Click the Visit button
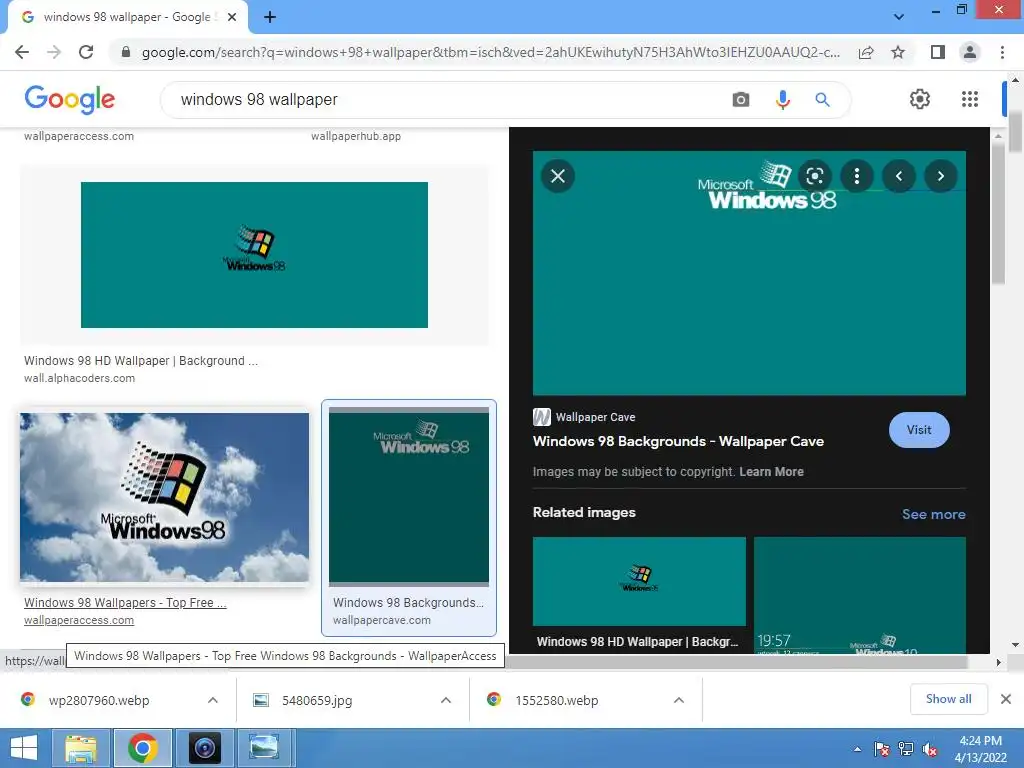 pyautogui.click(x=919, y=430)
